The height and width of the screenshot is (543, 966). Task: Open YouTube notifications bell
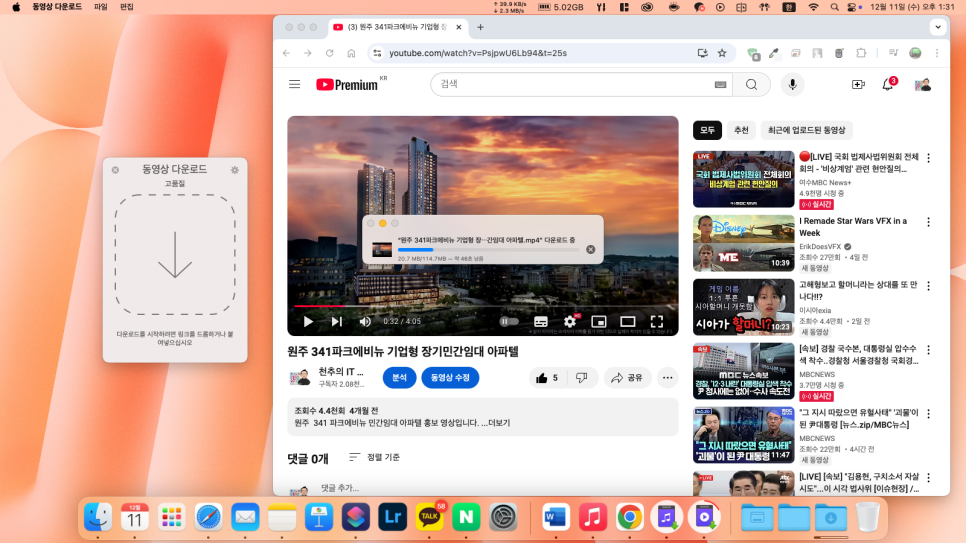[888, 84]
